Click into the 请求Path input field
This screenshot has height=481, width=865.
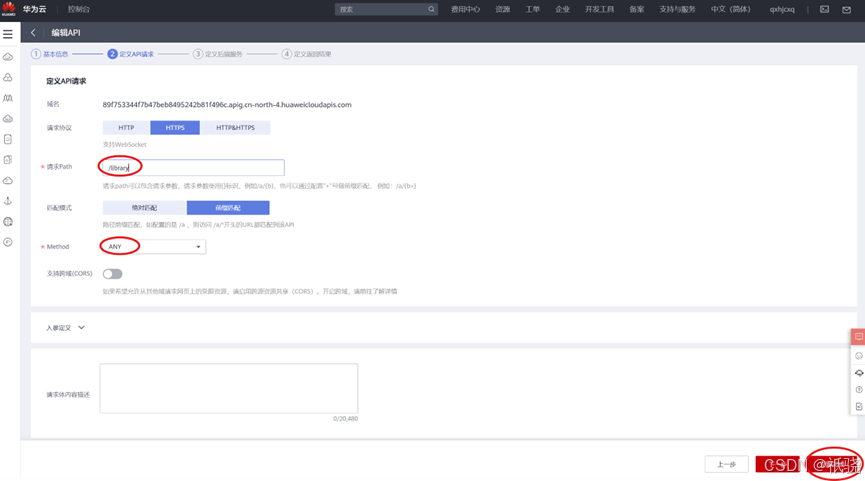pyautogui.click(x=194, y=168)
